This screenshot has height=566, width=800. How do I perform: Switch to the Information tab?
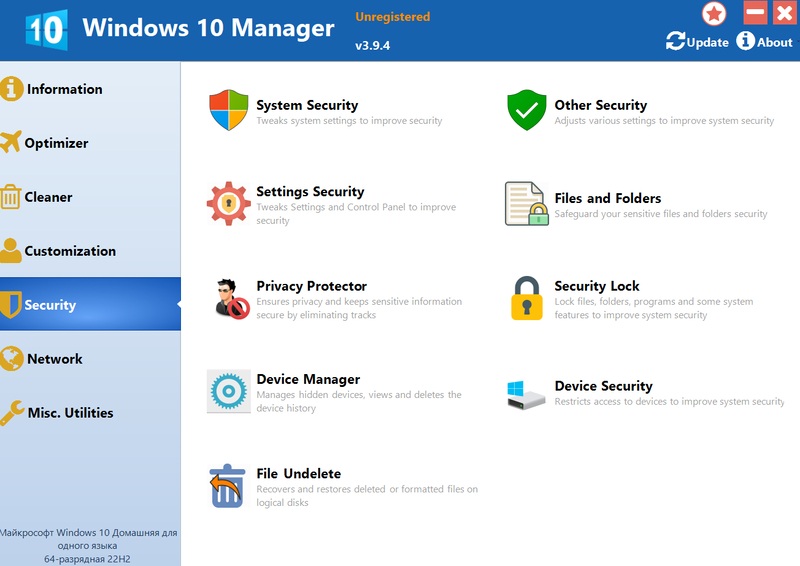click(x=65, y=89)
